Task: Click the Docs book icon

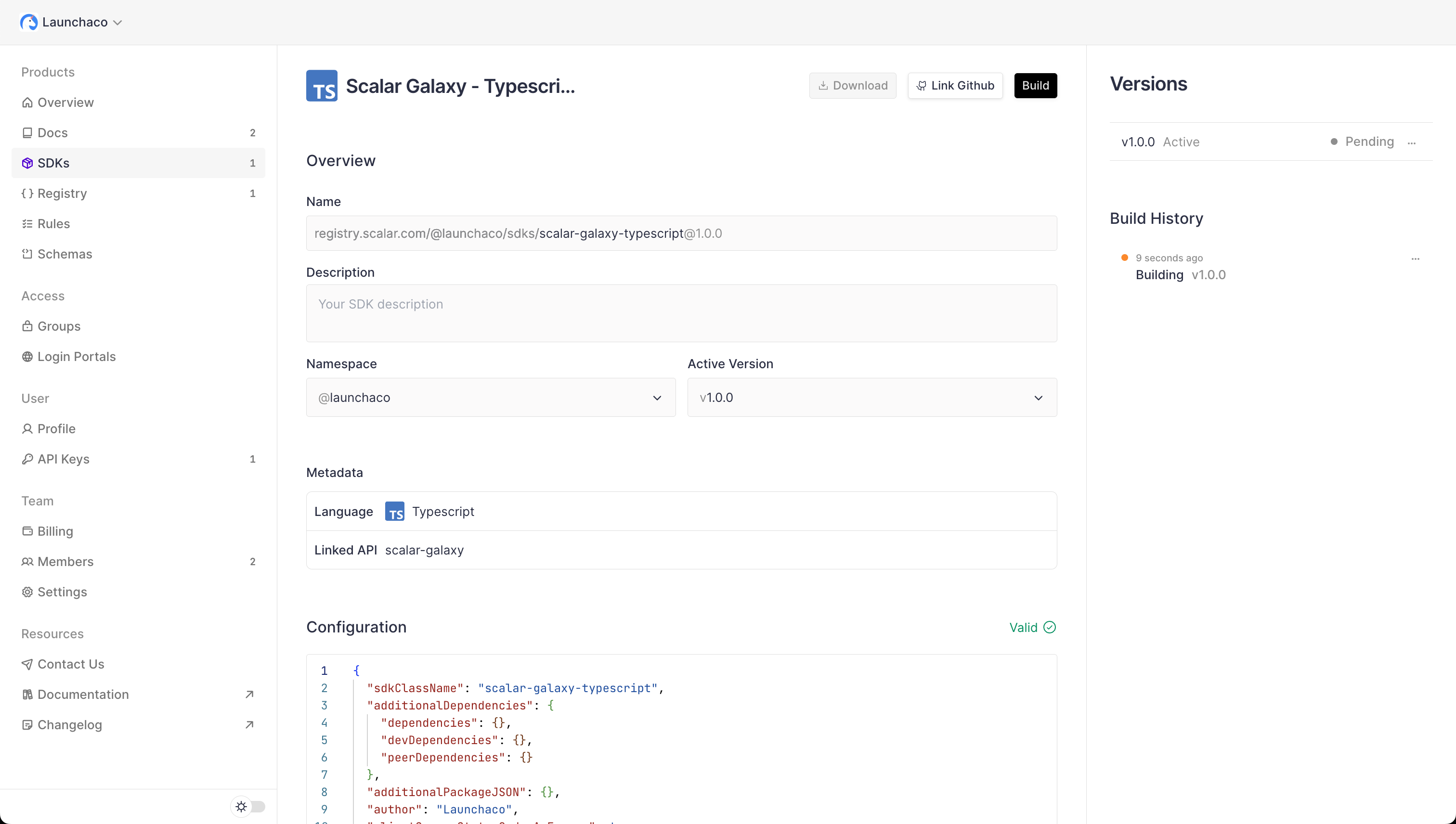Action: click(x=27, y=132)
